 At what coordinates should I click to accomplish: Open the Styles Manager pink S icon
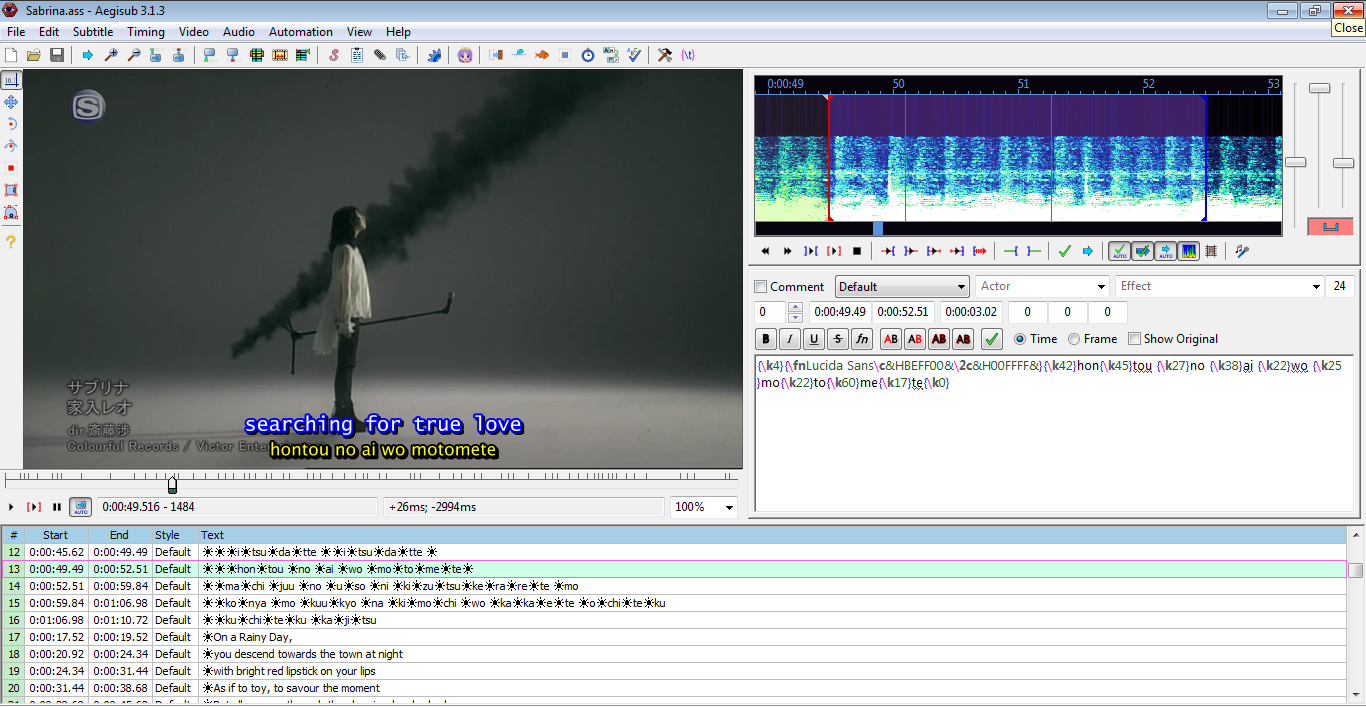tap(334, 55)
